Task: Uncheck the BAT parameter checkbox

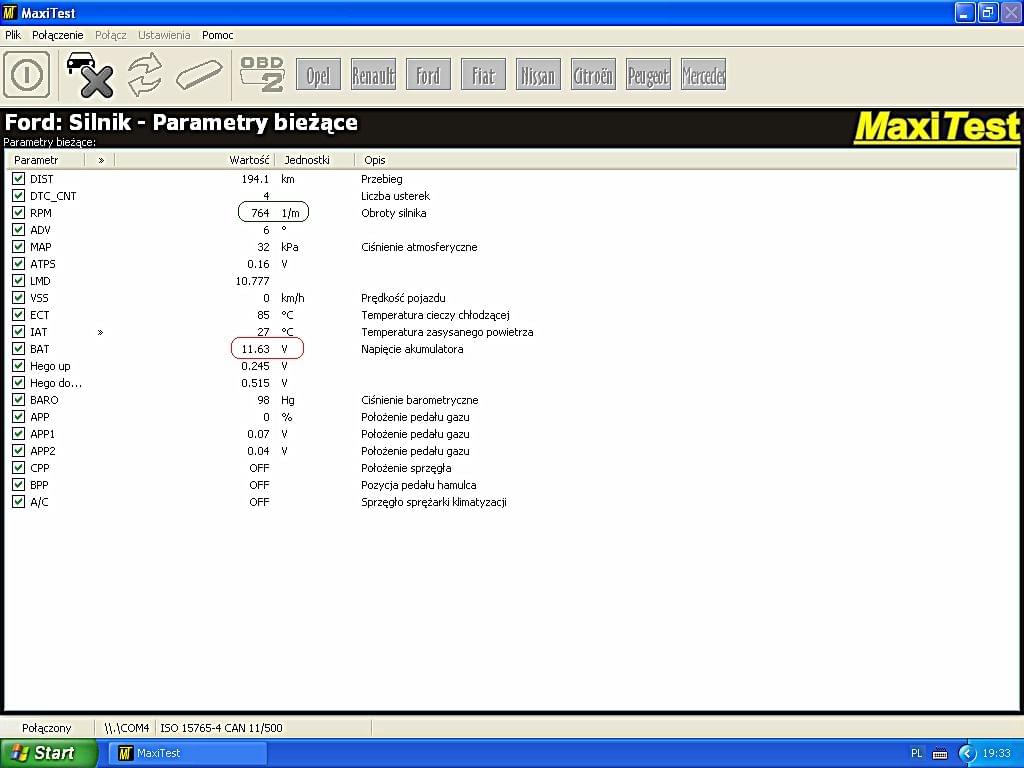Action: point(18,348)
